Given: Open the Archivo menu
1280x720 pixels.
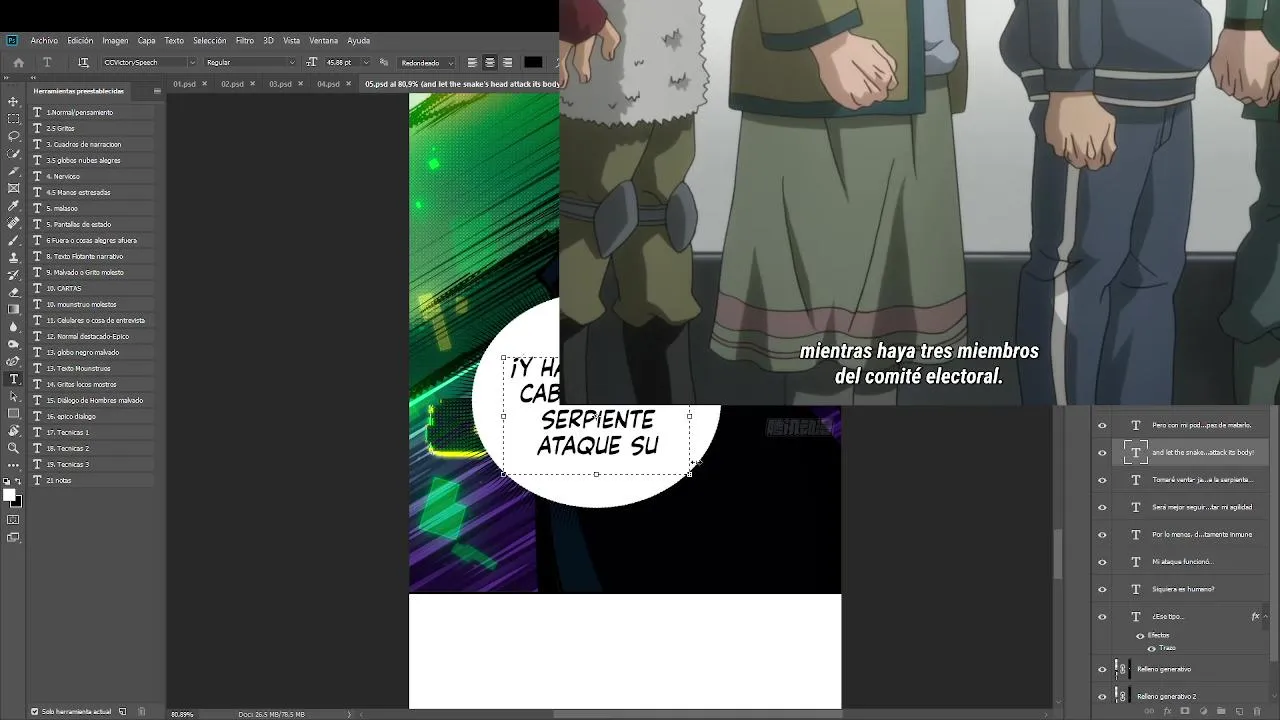Looking at the screenshot, I should [44, 40].
